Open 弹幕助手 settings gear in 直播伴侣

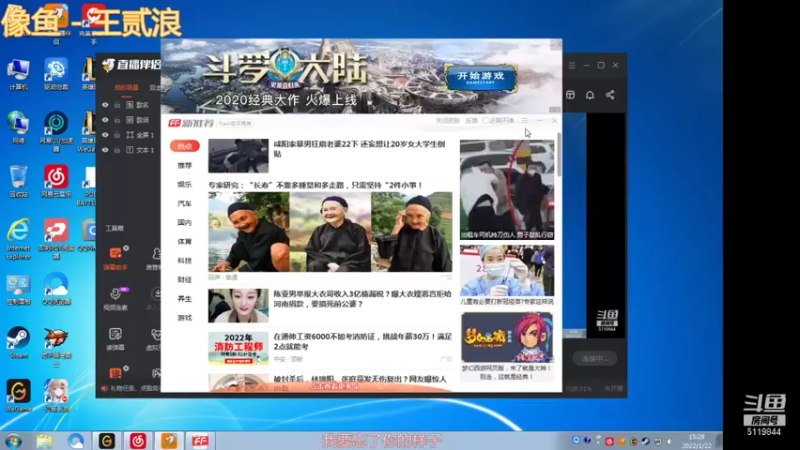point(126,248)
